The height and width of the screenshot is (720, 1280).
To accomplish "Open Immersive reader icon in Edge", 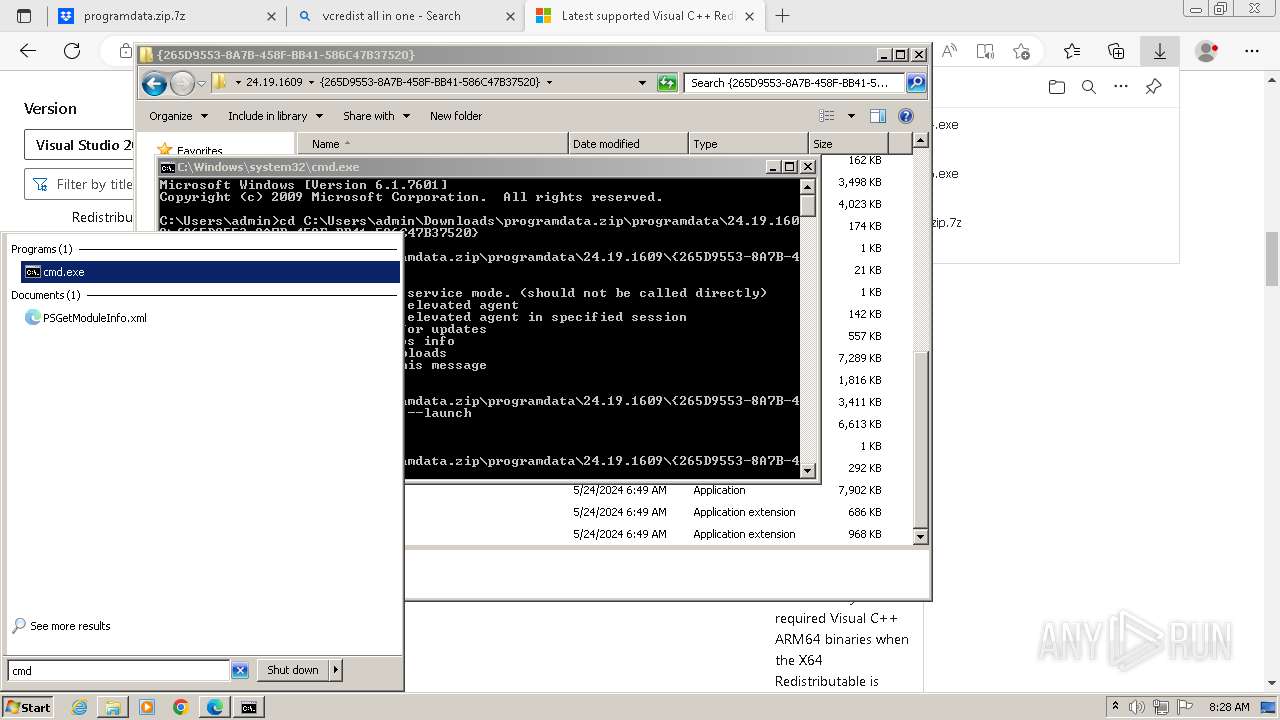I will coord(985,51).
